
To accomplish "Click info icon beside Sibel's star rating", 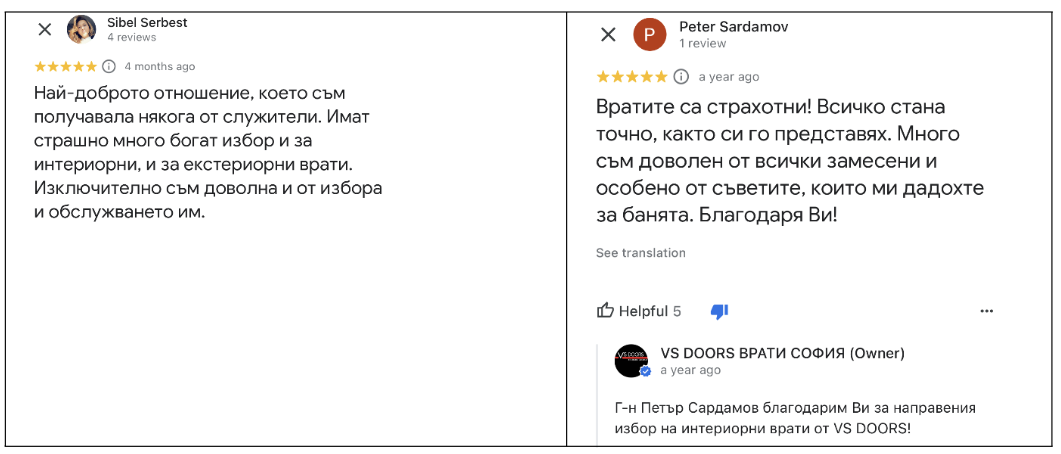I will point(109,67).
